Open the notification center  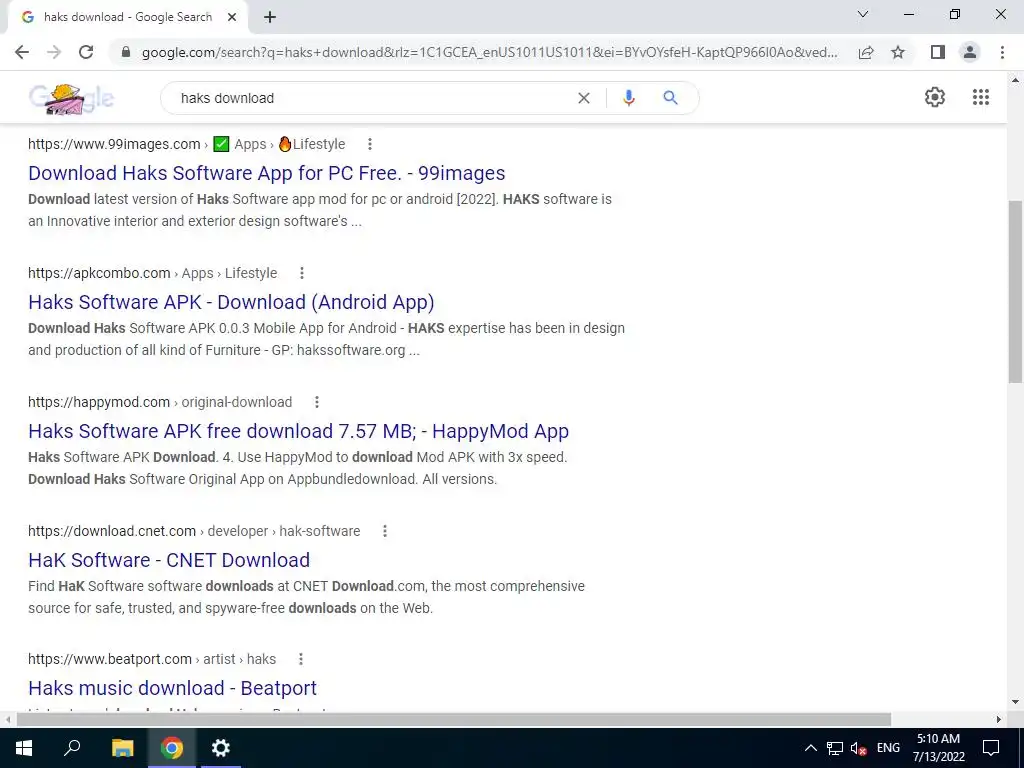[991, 748]
